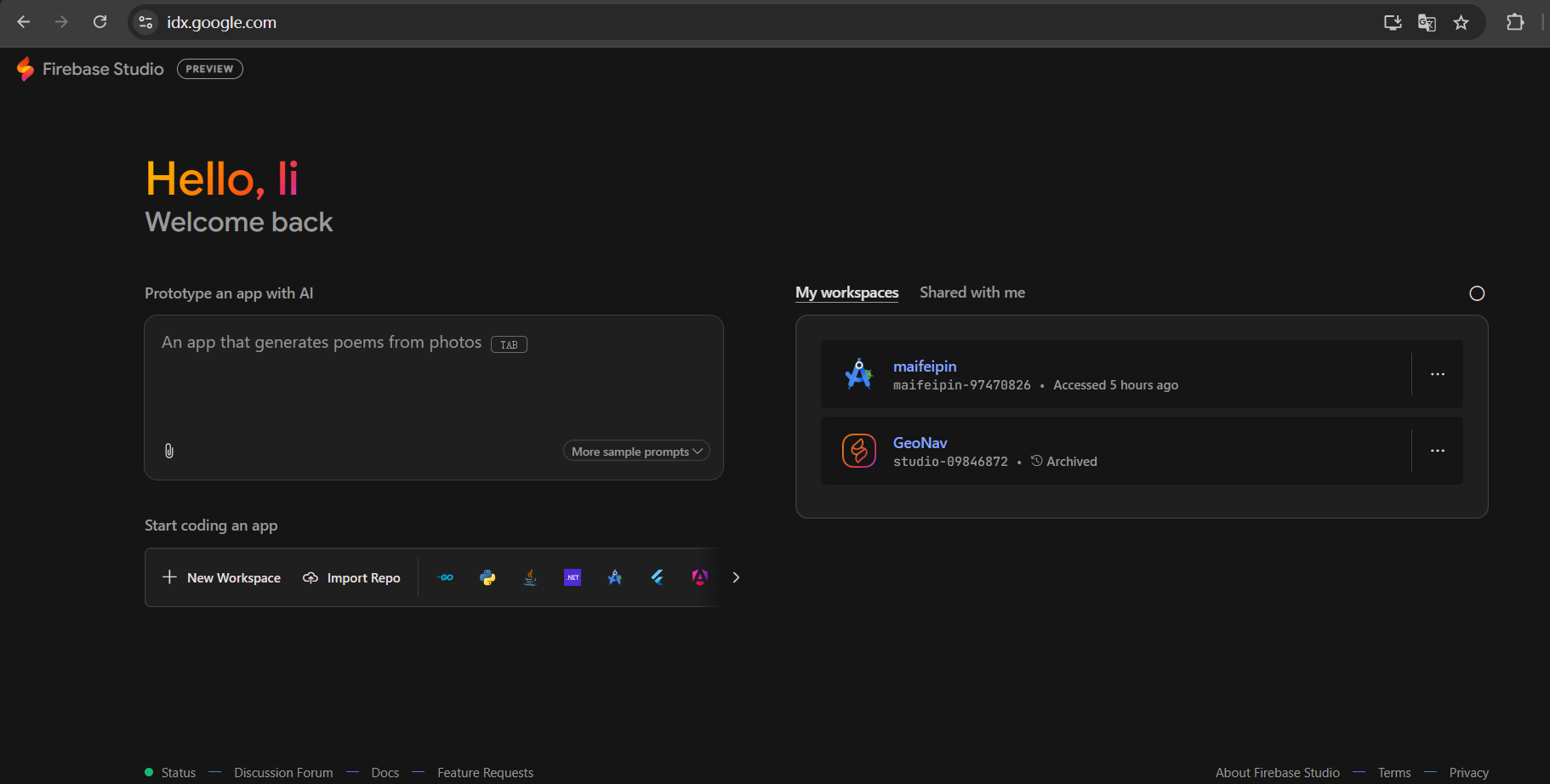Screen dimensions: 1550x784
Task: Go forward in browser history
Action: tap(61, 22)
